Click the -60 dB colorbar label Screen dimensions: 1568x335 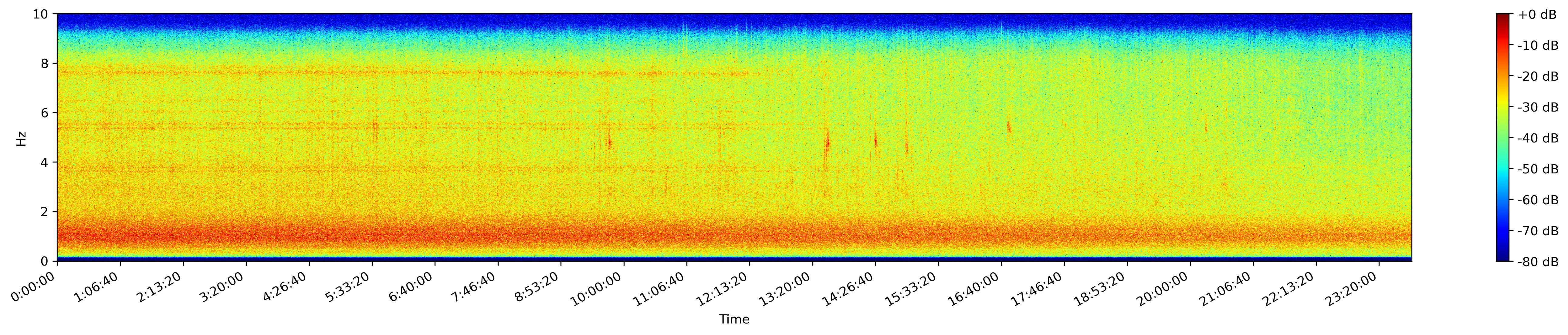tap(1539, 200)
